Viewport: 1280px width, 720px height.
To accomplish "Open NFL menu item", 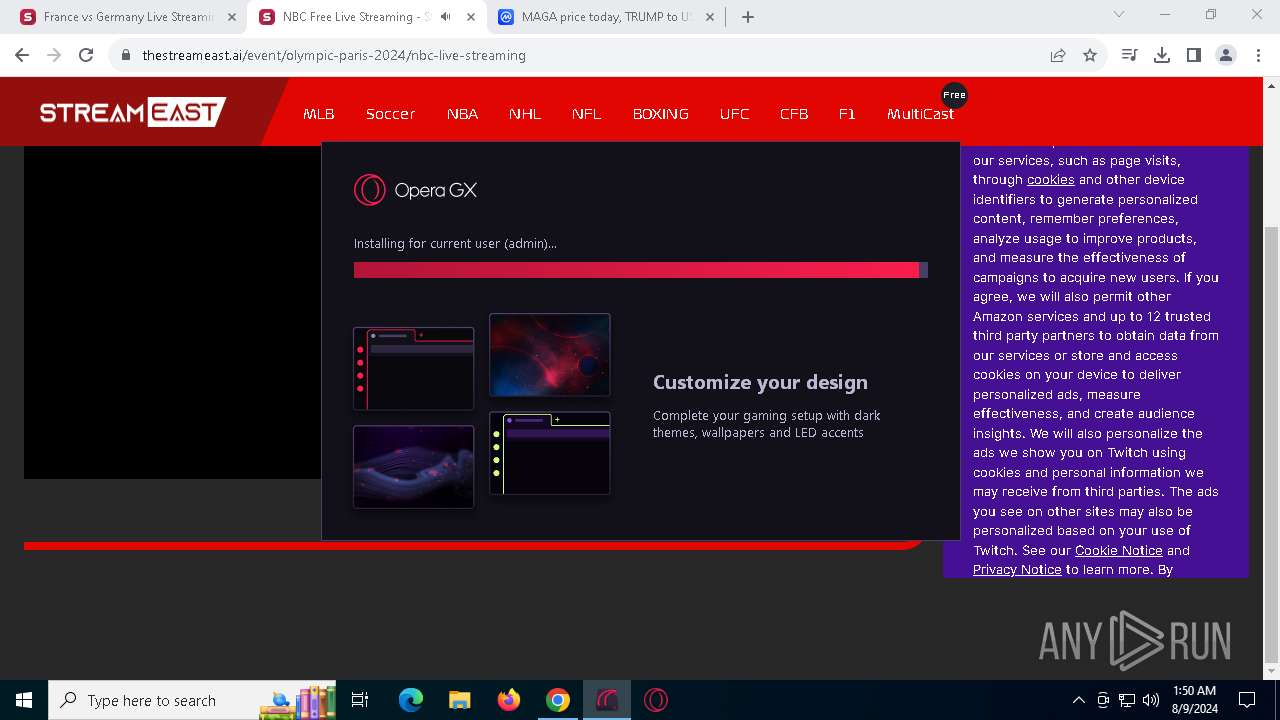I will 587,114.
